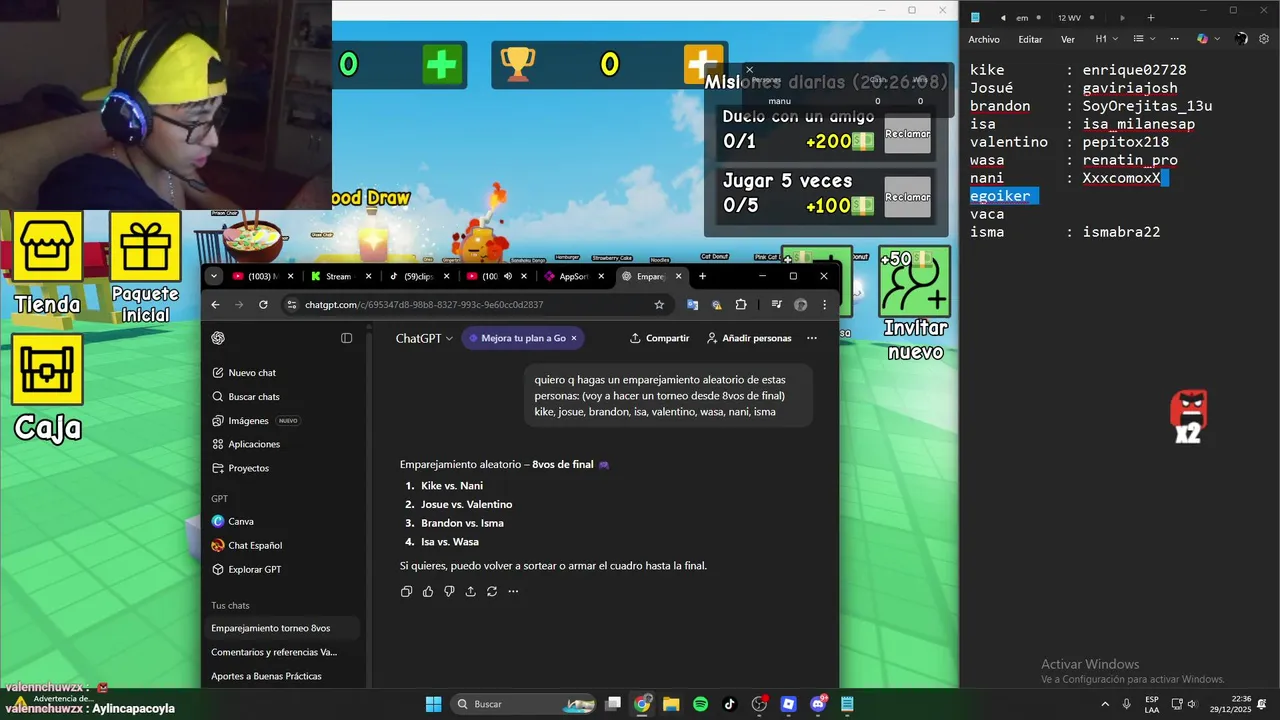1280x720 pixels.
Task: Open Aplicaciones in ChatGPT sidebar
Action: click(254, 444)
